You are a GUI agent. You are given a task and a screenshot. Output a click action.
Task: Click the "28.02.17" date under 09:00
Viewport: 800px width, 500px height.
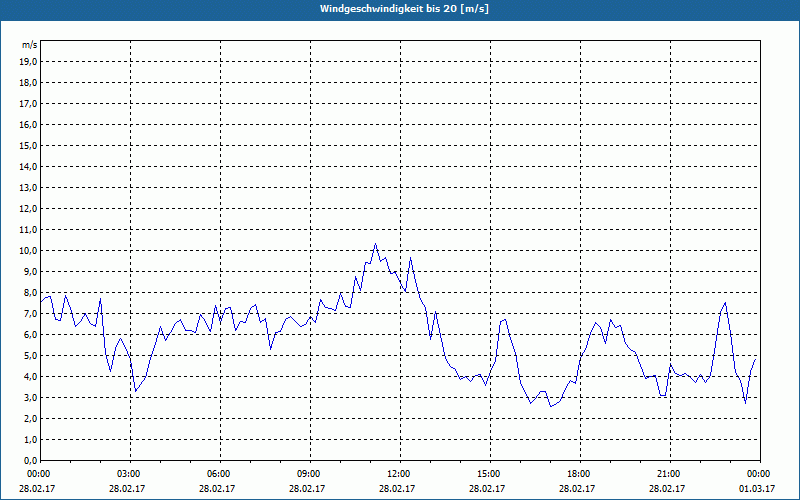click(x=307, y=488)
